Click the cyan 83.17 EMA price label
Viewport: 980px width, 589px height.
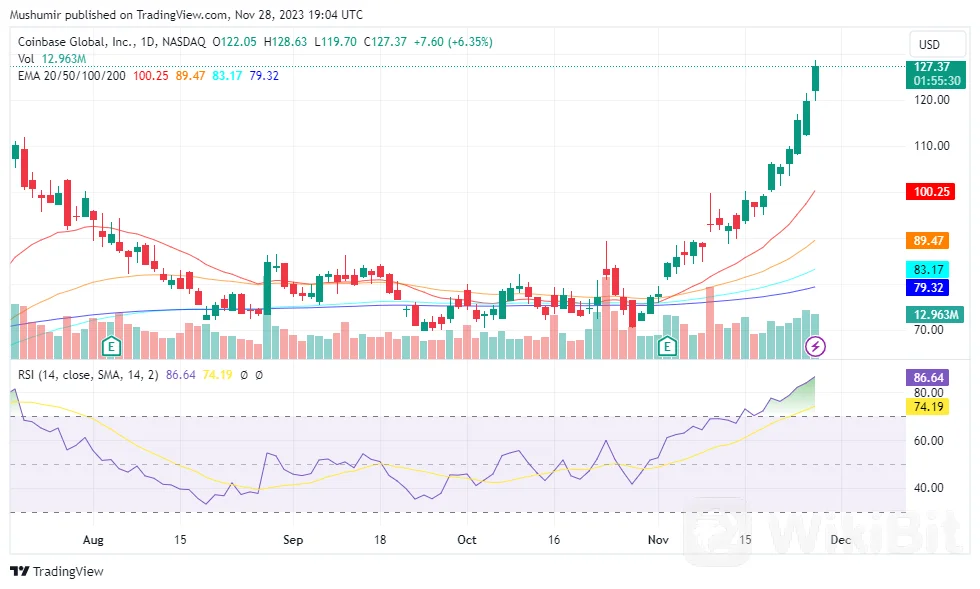[x=930, y=270]
